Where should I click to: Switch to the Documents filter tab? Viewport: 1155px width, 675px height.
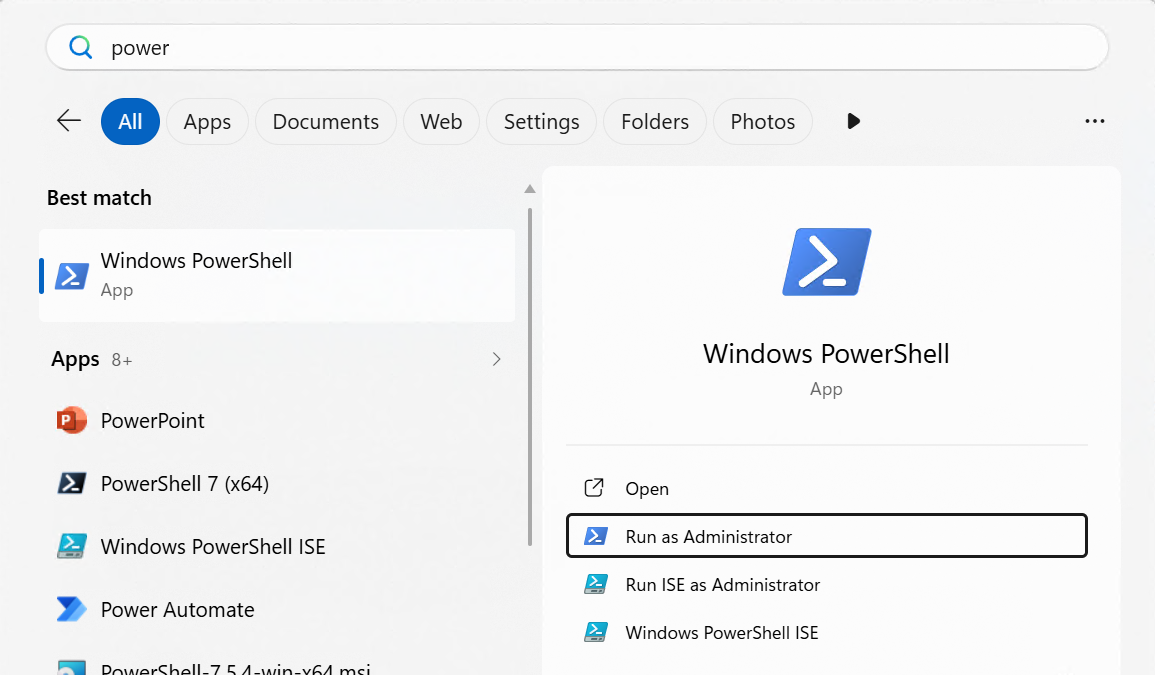click(326, 122)
